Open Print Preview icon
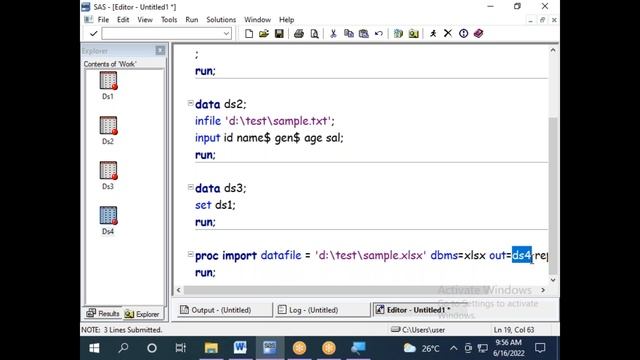 [x=314, y=33]
